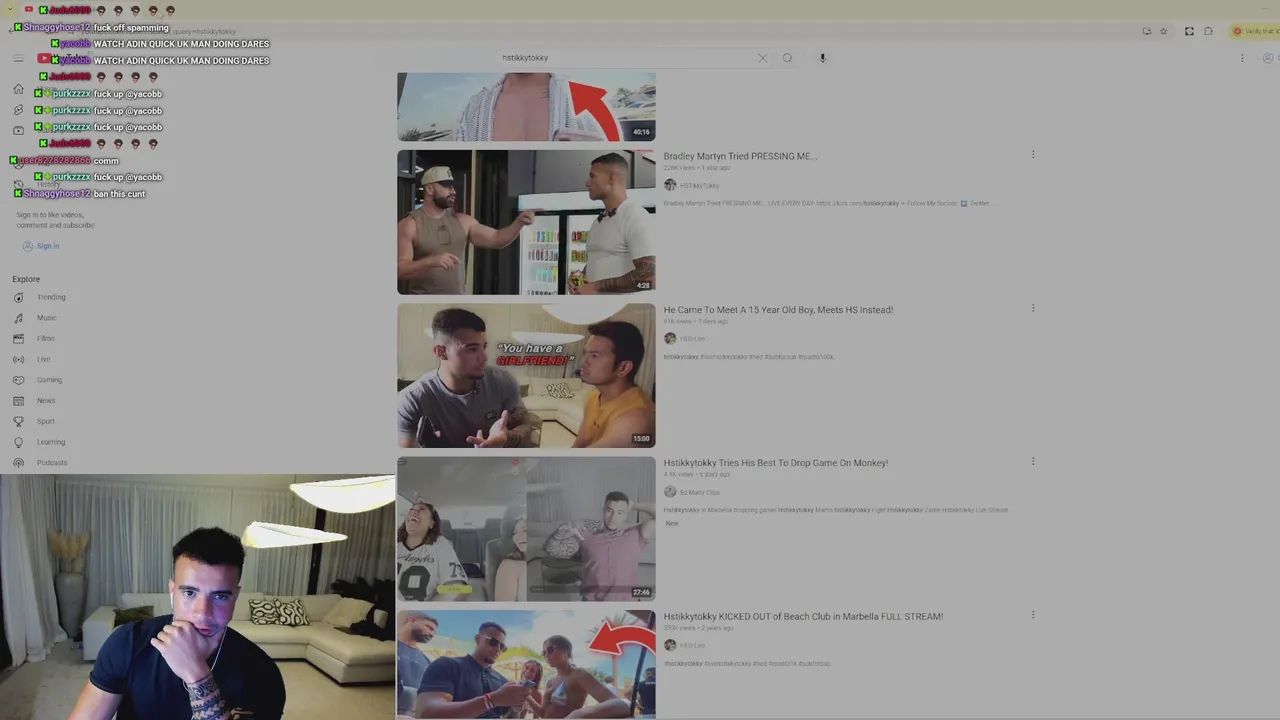Click the magnifier search button
The height and width of the screenshot is (720, 1280).
(x=788, y=58)
